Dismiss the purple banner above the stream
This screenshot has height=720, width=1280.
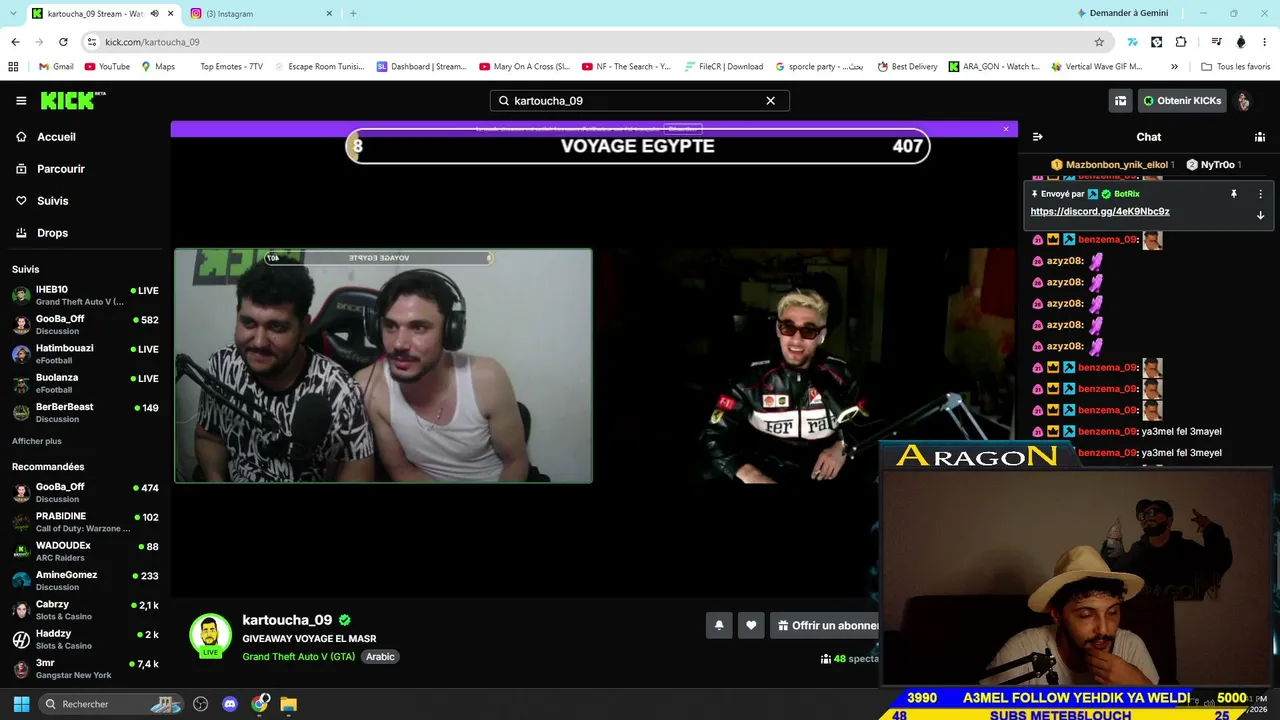pos(1006,129)
